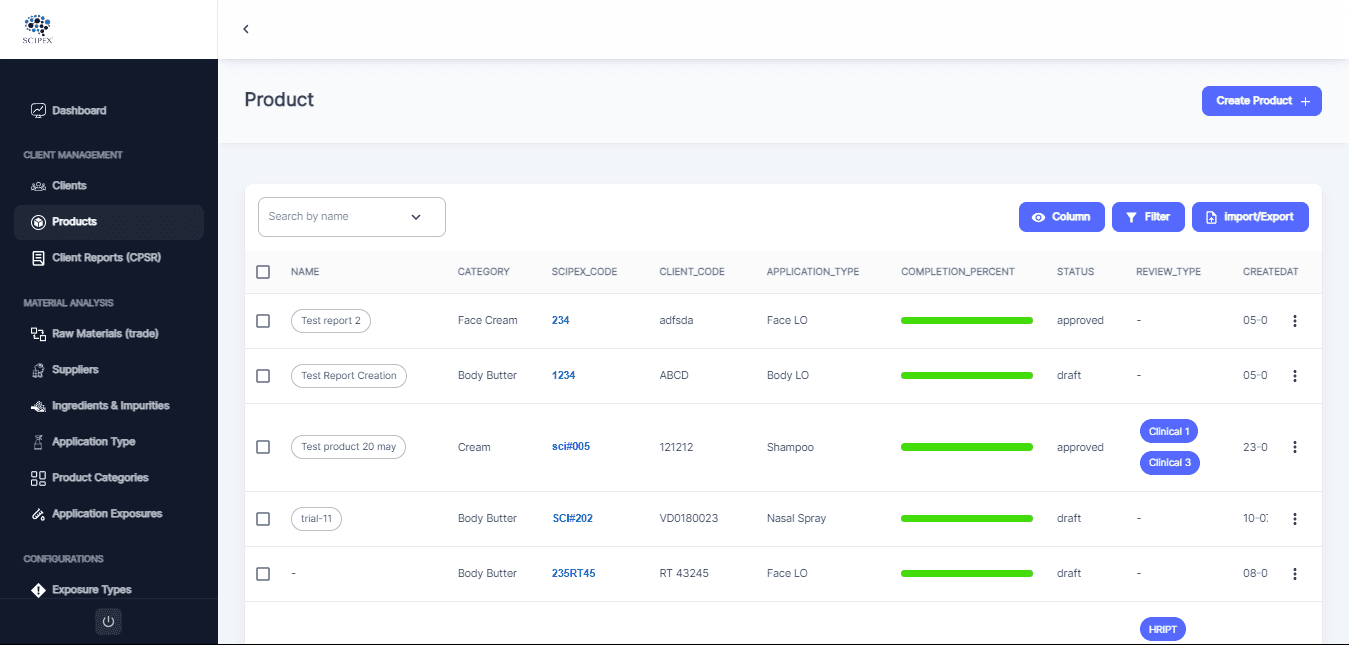
Task: Open the three-dot menu for Test report 2
Action: pyautogui.click(x=1295, y=321)
